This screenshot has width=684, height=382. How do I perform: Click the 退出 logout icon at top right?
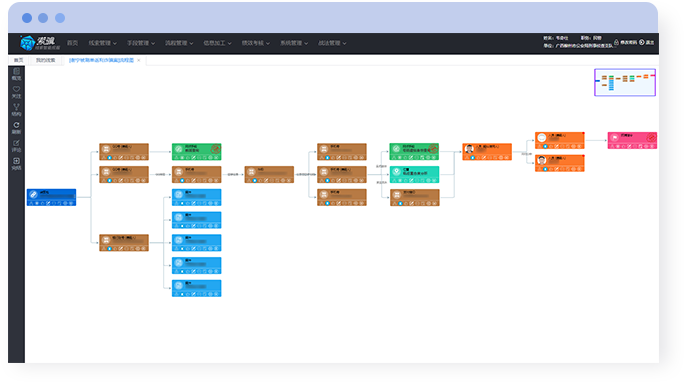pyautogui.click(x=642, y=42)
